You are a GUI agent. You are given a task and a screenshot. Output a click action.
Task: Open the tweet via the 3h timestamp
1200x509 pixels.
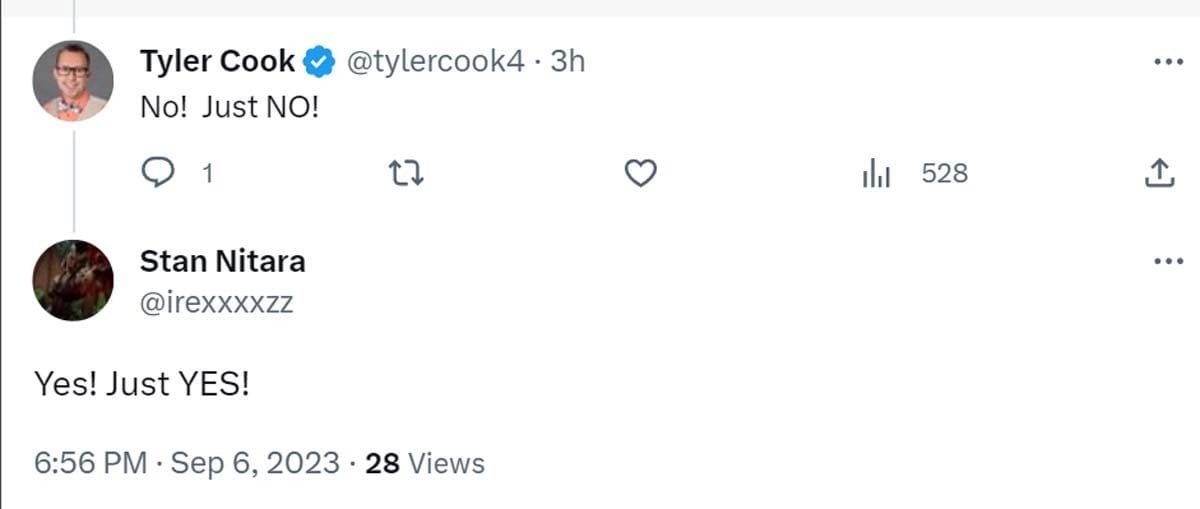tap(567, 62)
